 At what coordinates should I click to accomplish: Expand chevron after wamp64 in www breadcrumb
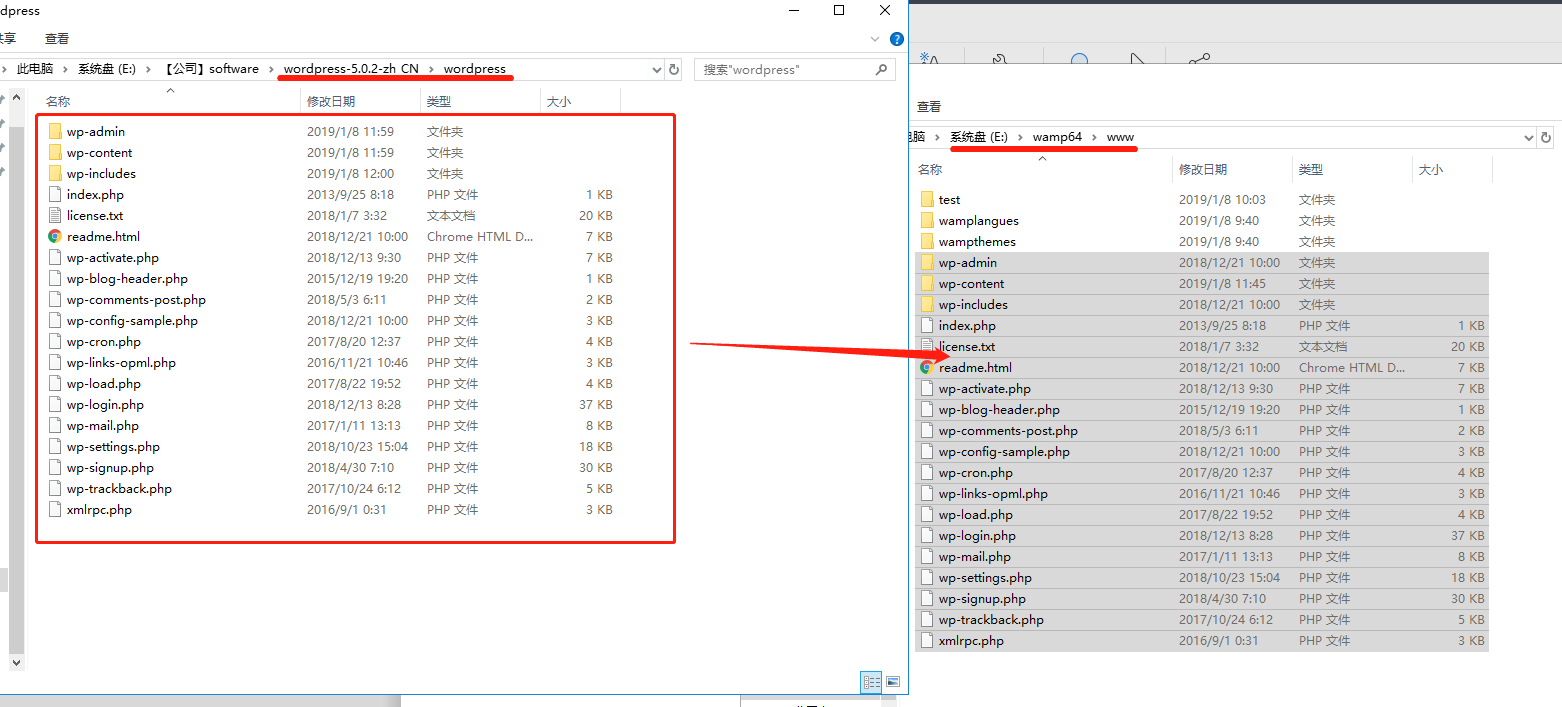[1095, 137]
